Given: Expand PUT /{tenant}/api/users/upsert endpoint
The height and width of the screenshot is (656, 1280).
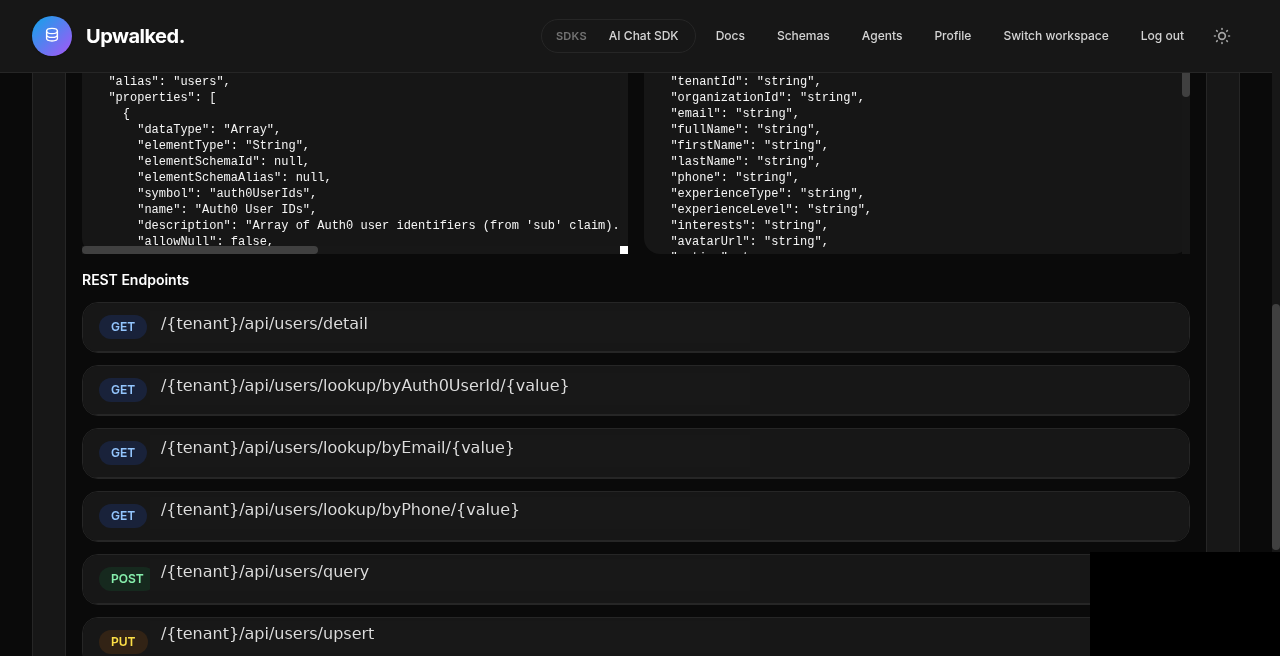Looking at the screenshot, I should [x=586, y=637].
